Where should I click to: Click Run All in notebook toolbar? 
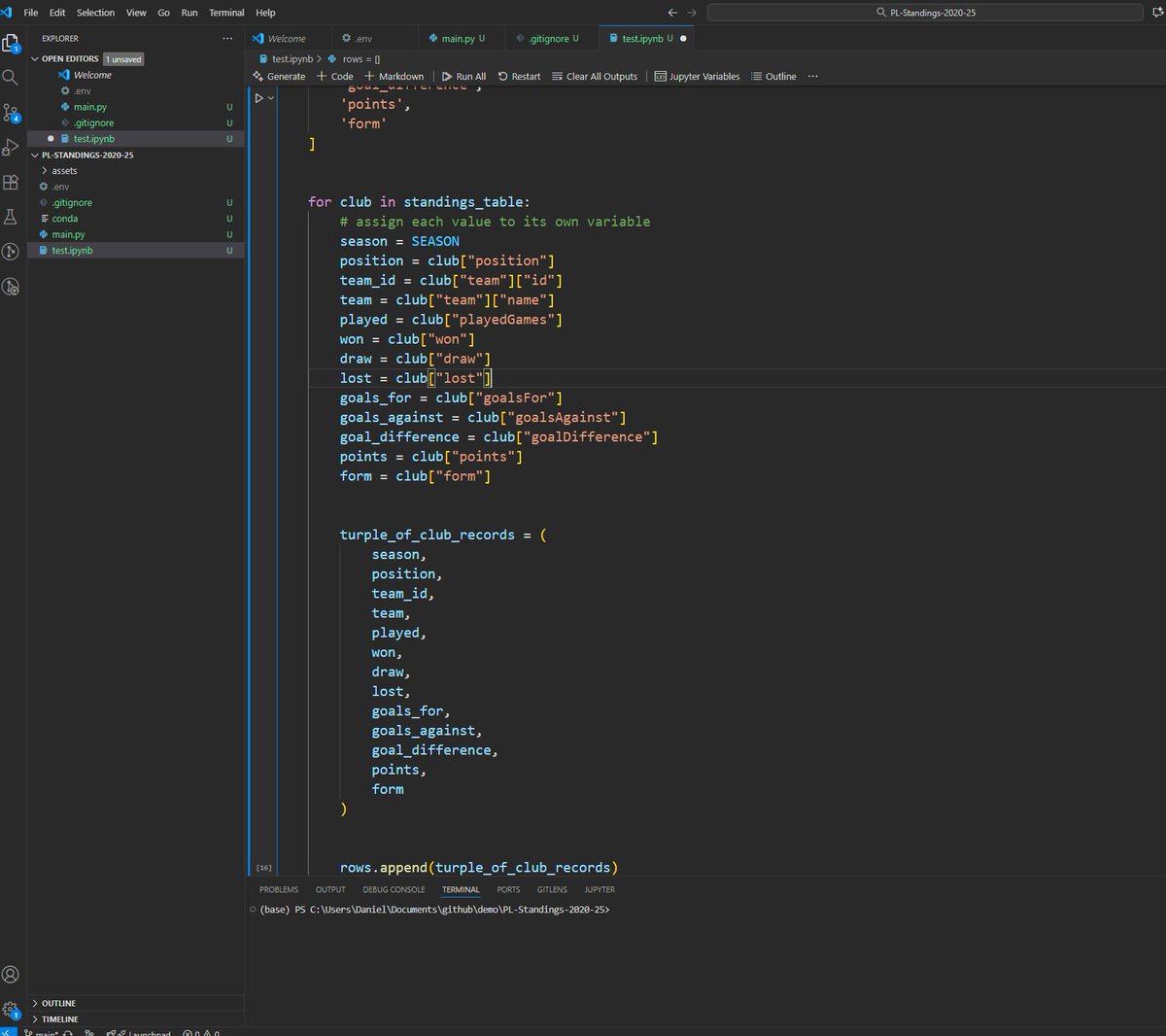click(464, 77)
